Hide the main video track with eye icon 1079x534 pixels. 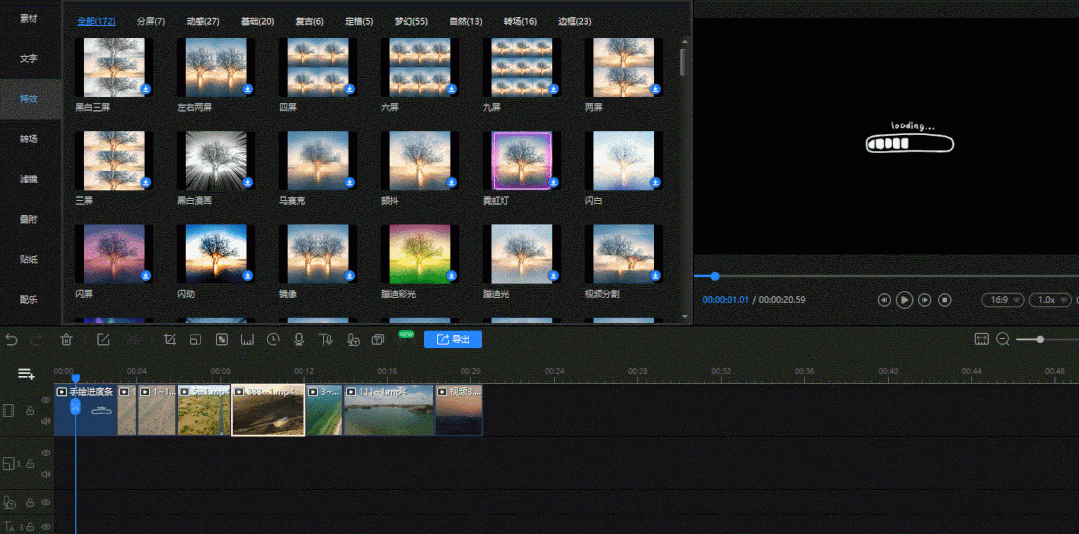coord(45,400)
